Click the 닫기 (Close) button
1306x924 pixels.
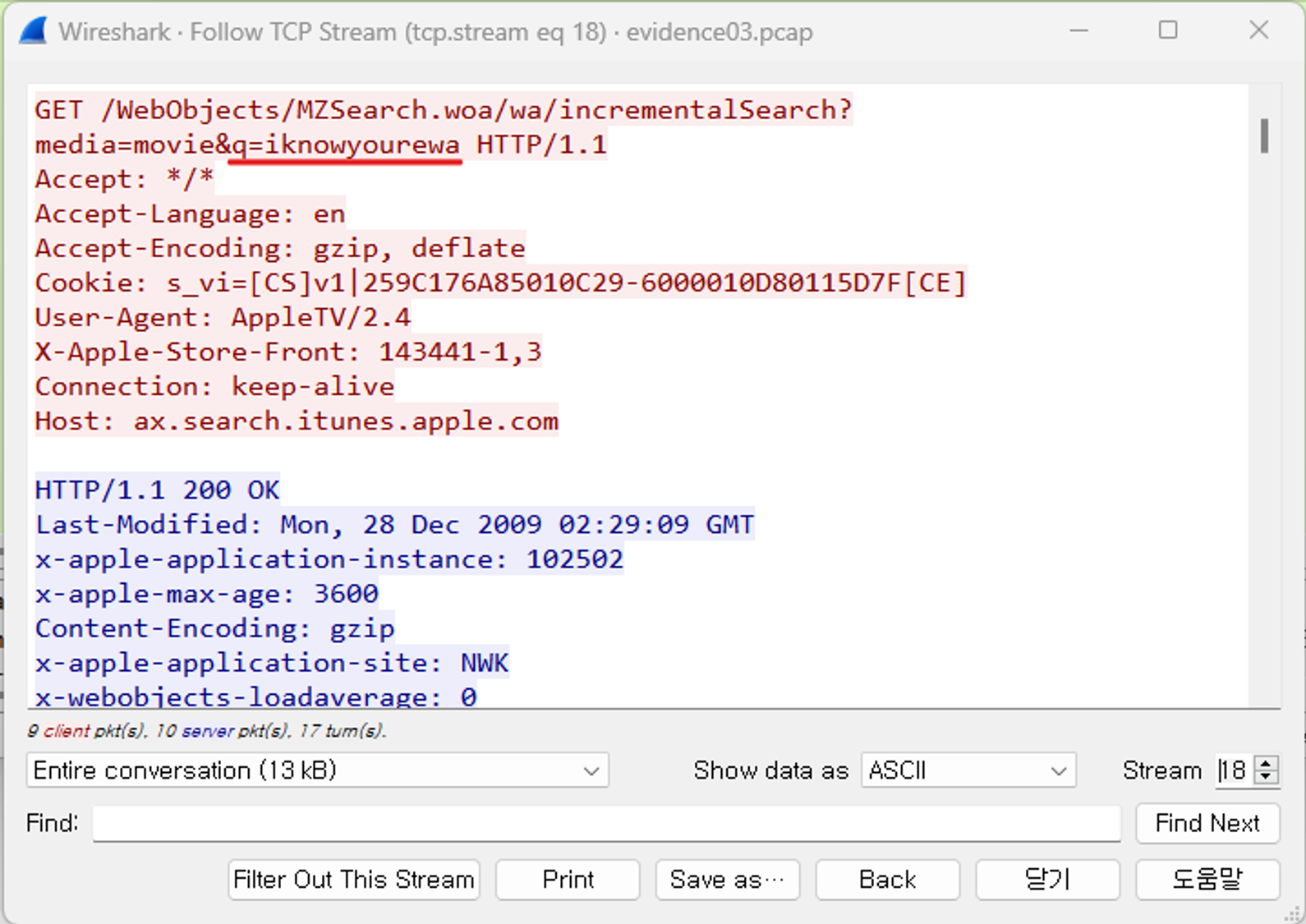[x=1047, y=880]
